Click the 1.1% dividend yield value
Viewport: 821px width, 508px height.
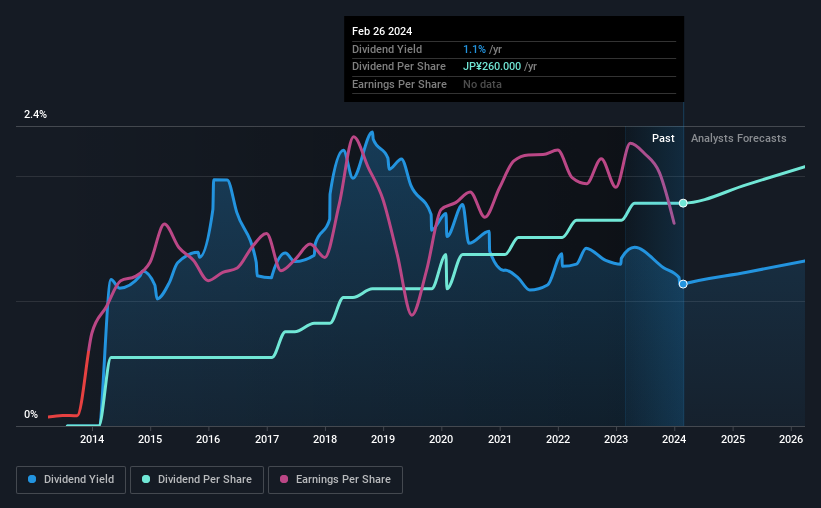click(474, 49)
